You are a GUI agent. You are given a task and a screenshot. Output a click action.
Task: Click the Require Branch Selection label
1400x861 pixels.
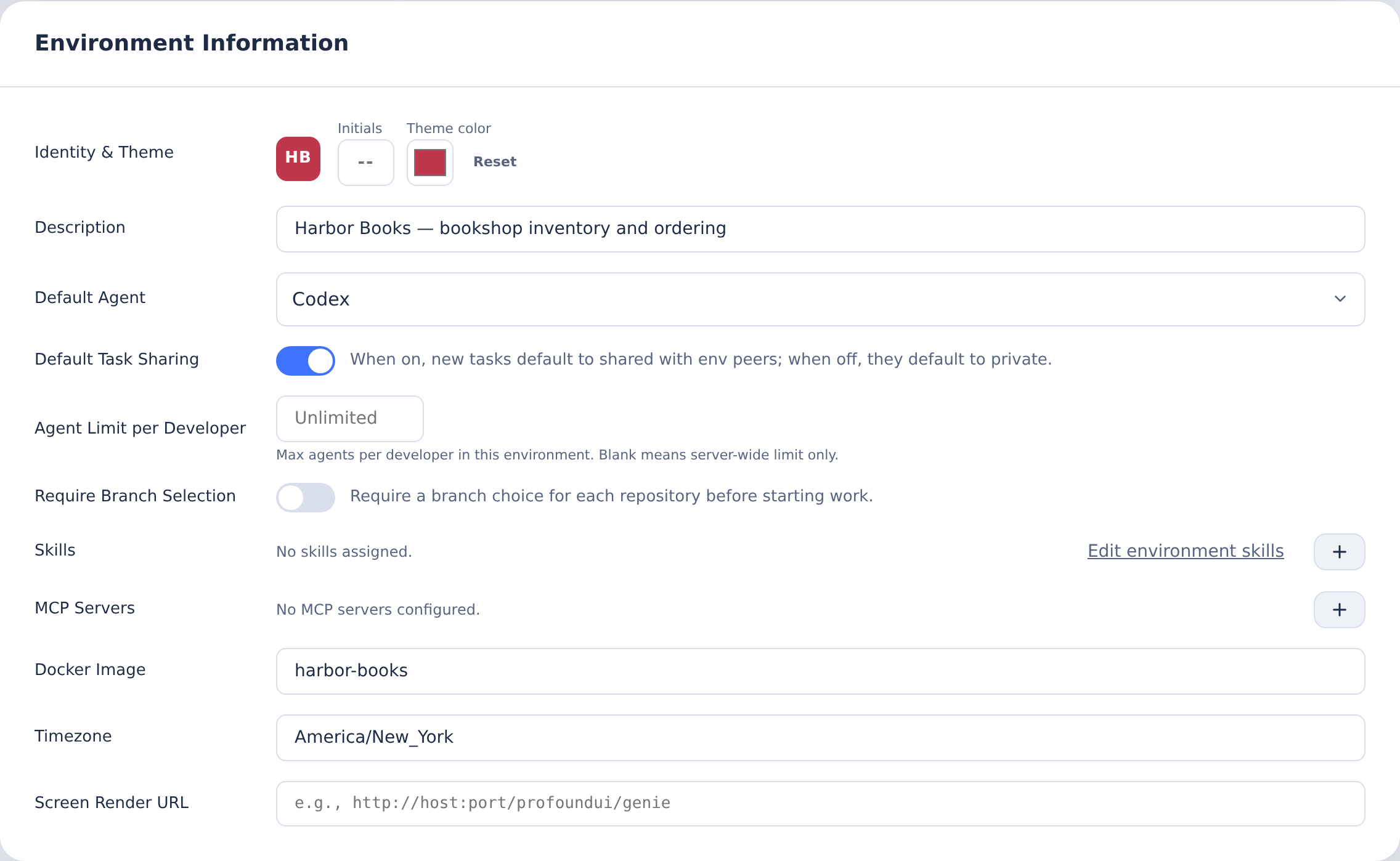135,496
